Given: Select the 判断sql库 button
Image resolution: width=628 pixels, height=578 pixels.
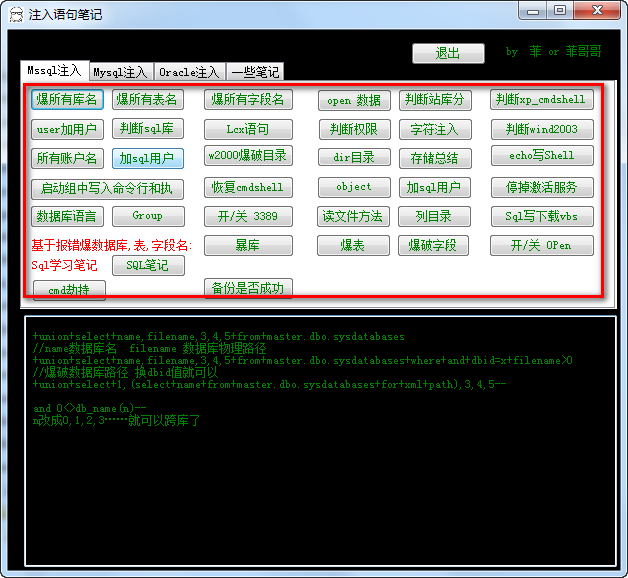Looking at the screenshot, I should [147, 129].
